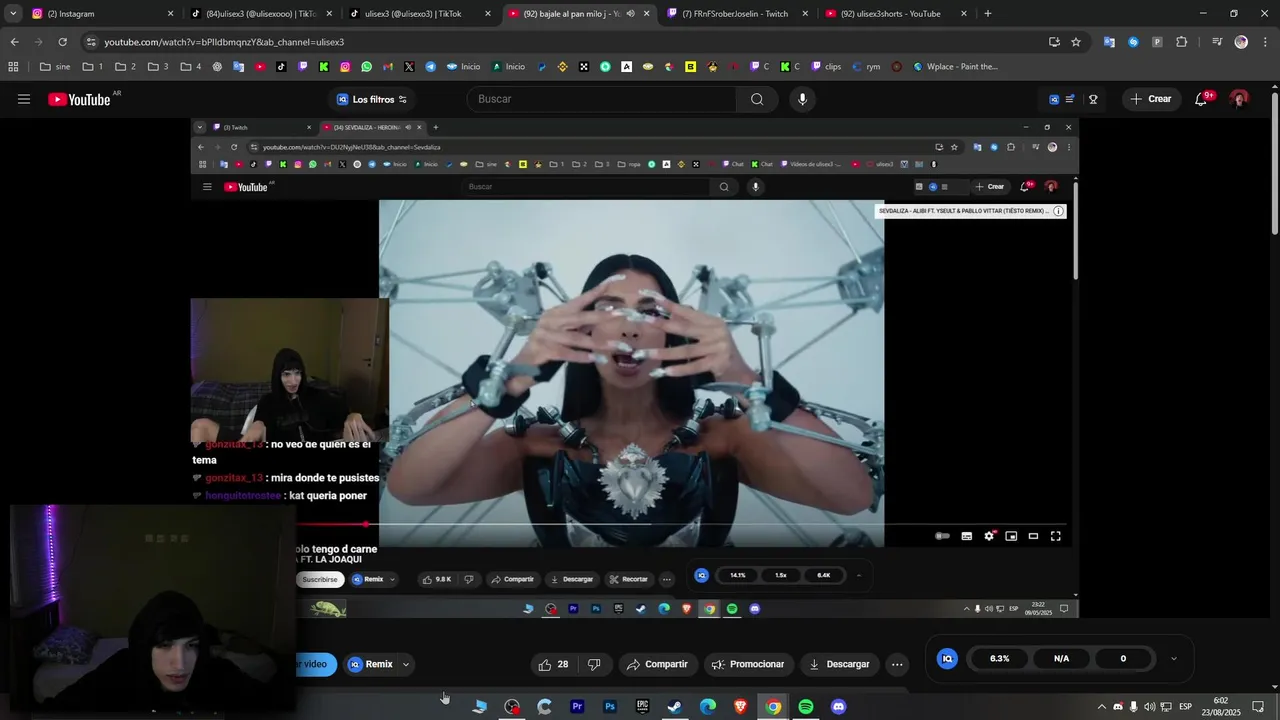The image size is (1280, 720).
Task: Open the clips bookmark folder
Action: [826, 67]
